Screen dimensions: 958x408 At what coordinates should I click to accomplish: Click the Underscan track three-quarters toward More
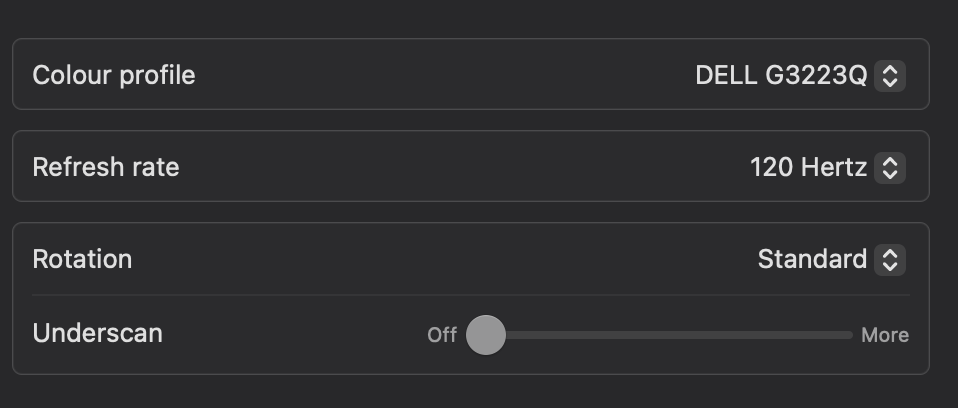pyautogui.click(x=760, y=334)
